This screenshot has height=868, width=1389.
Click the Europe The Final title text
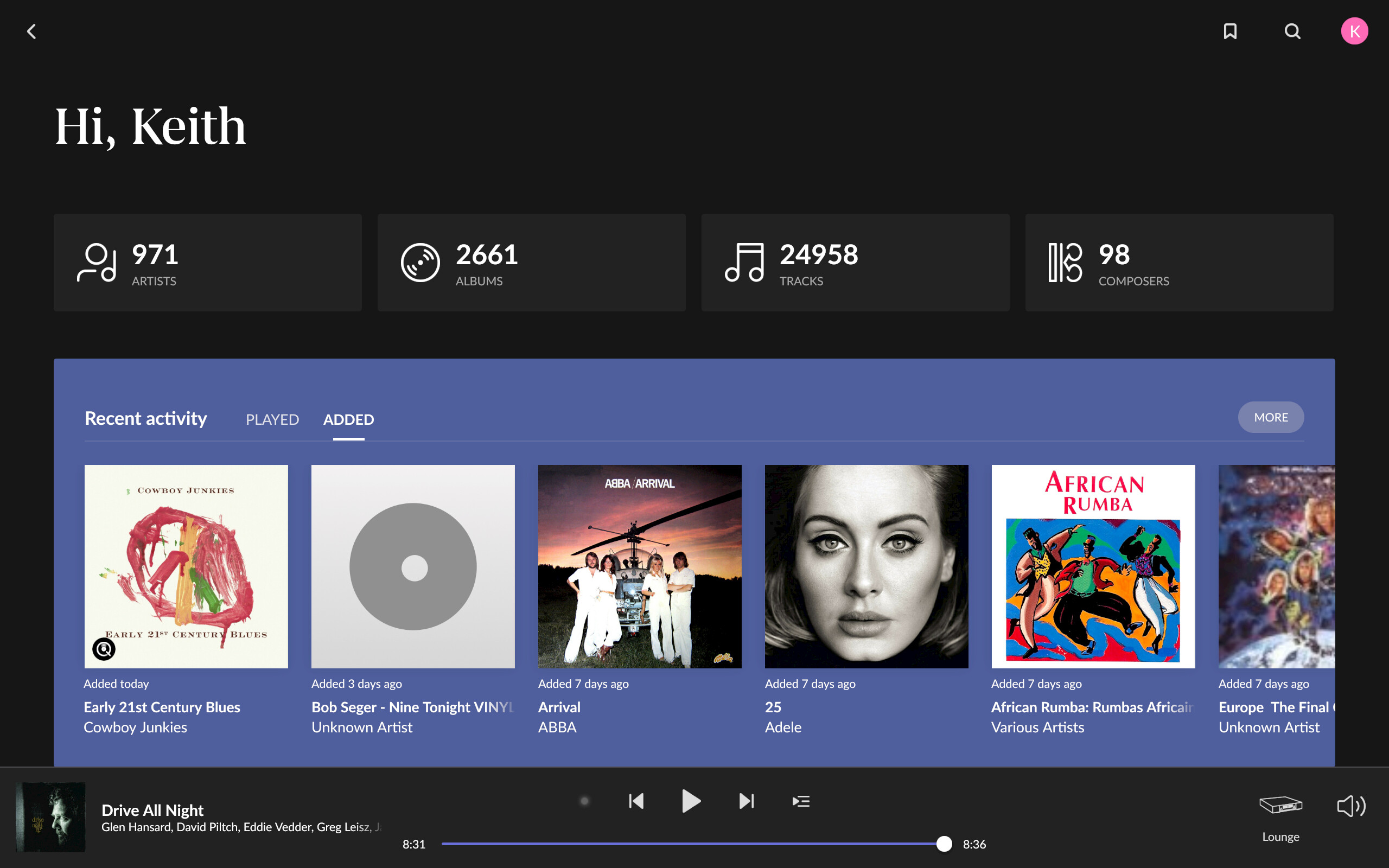pyautogui.click(x=1277, y=707)
